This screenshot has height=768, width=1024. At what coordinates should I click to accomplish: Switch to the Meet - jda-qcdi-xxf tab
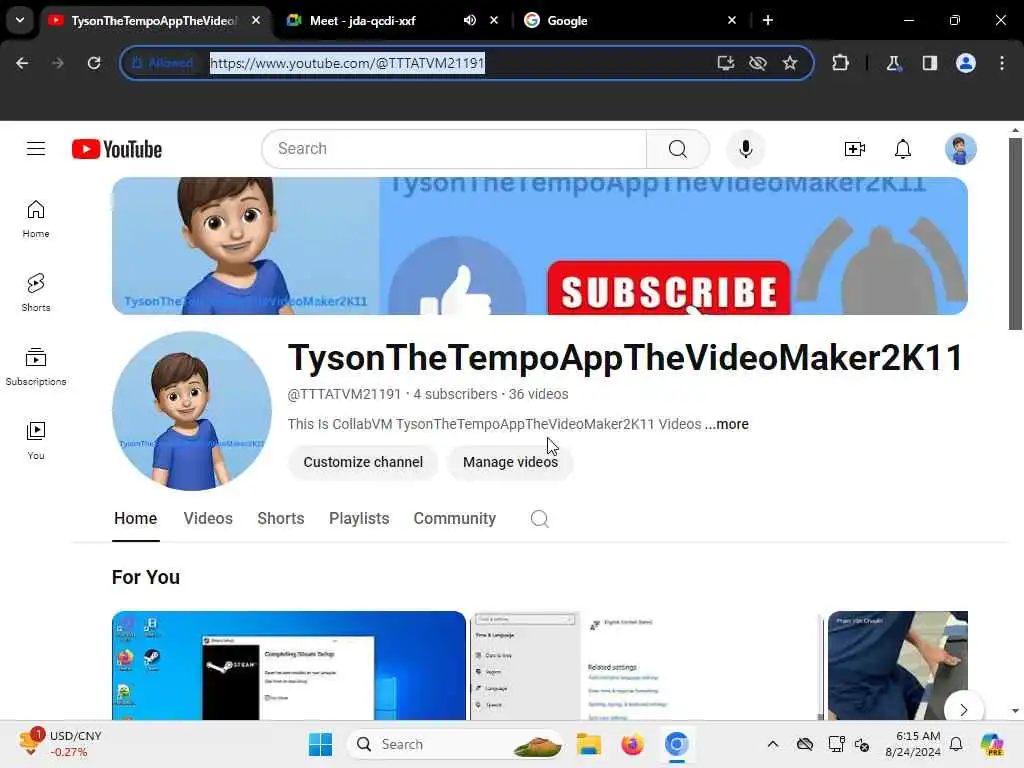362,20
